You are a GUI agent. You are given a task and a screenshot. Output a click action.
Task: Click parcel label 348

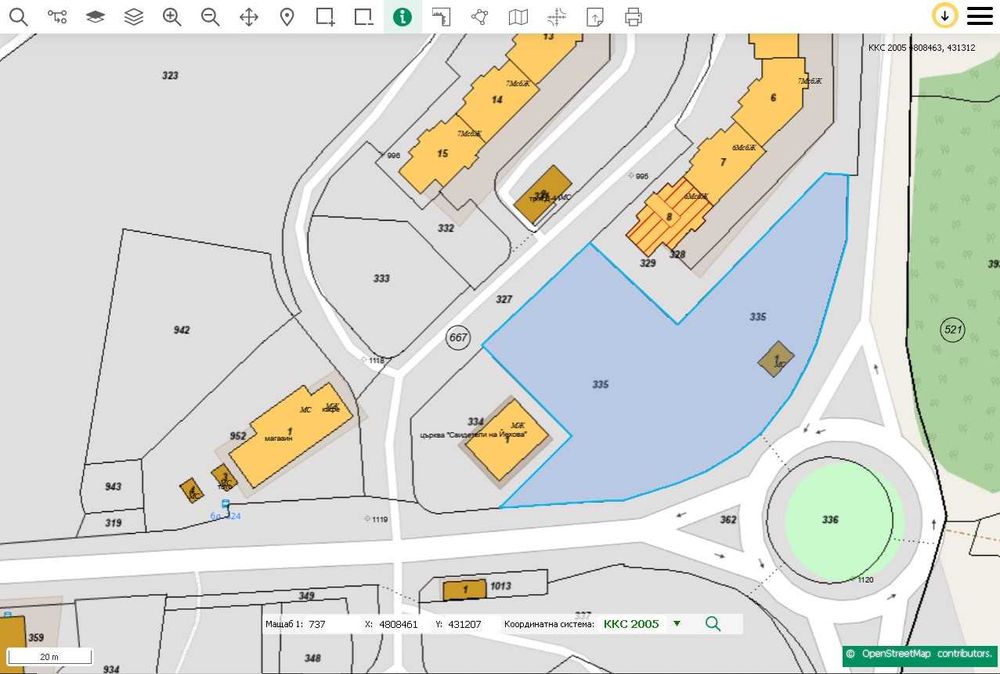(x=312, y=657)
